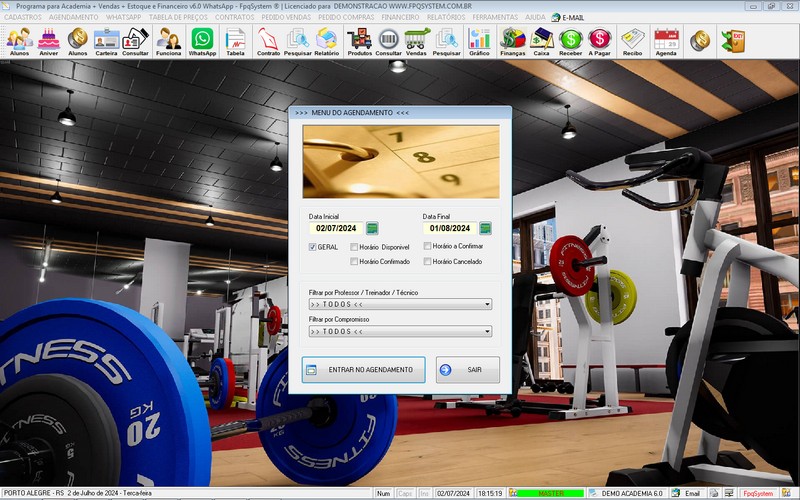The width and height of the screenshot is (800, 500).
Task: Click the SAIR button
Action: 468,369
